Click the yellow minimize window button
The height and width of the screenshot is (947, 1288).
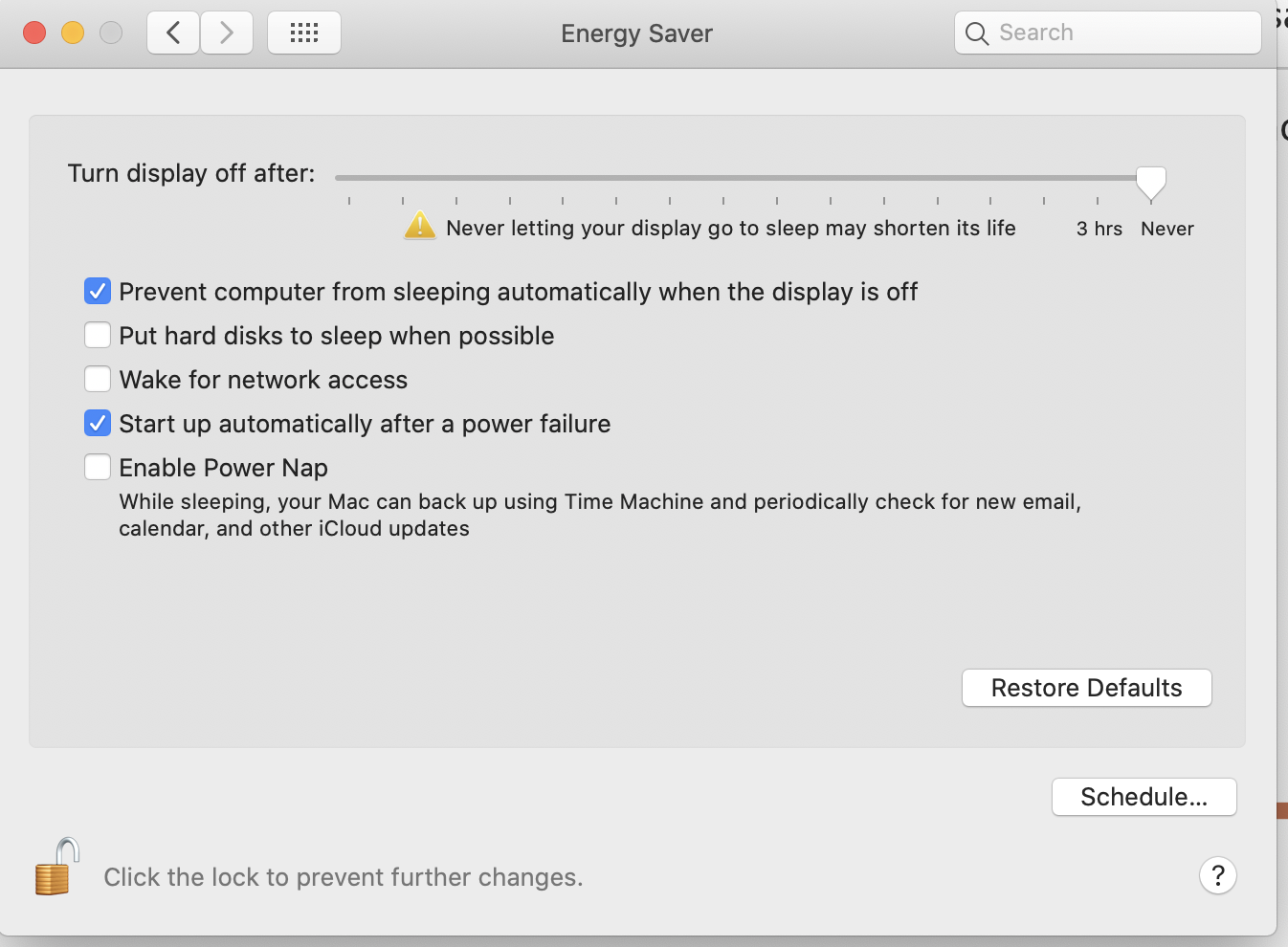click(x=73, y=33)
